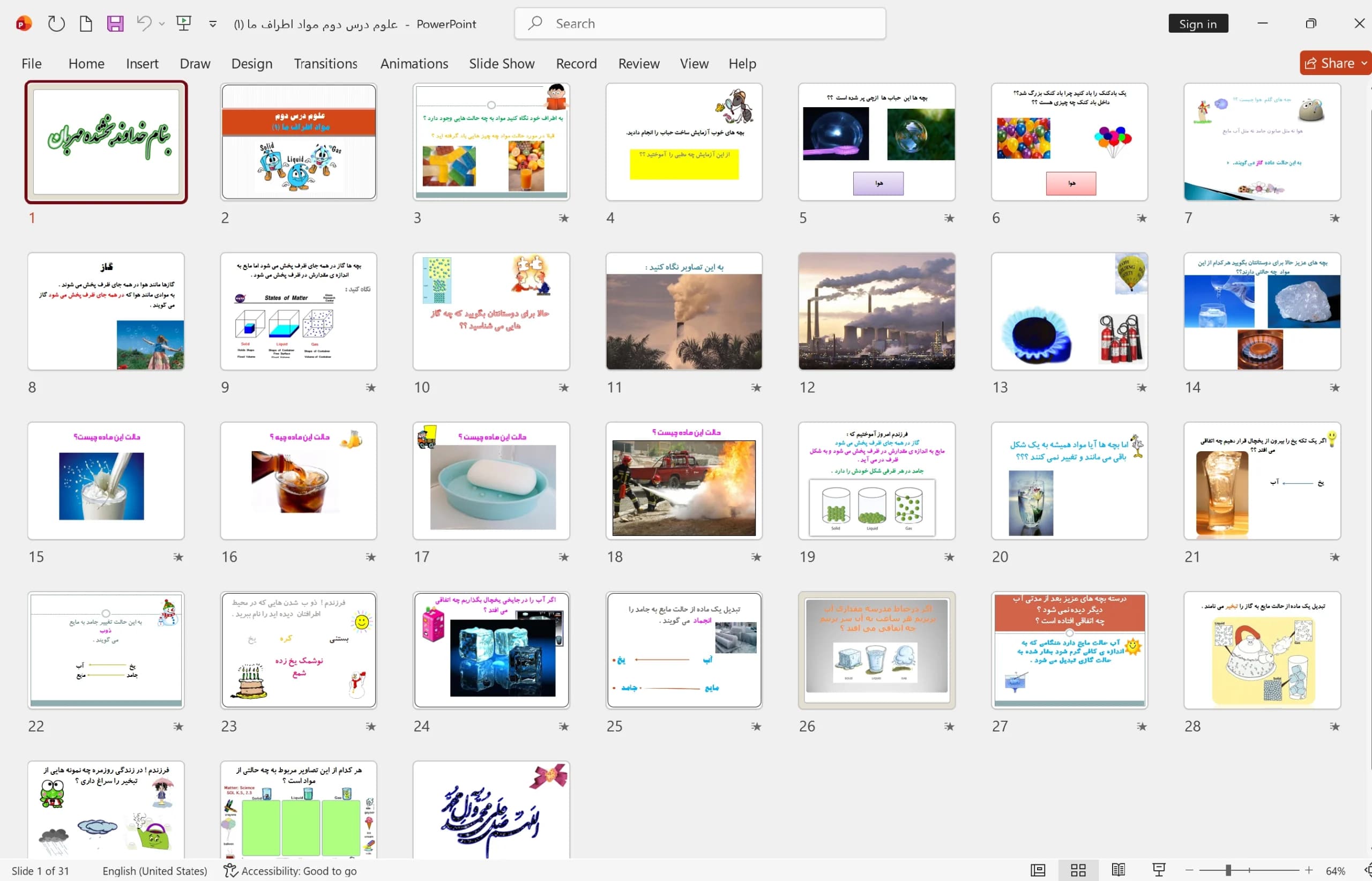Start Slide Show from status bar icon
The image size is (1372, 881).
pos(1159,870)
